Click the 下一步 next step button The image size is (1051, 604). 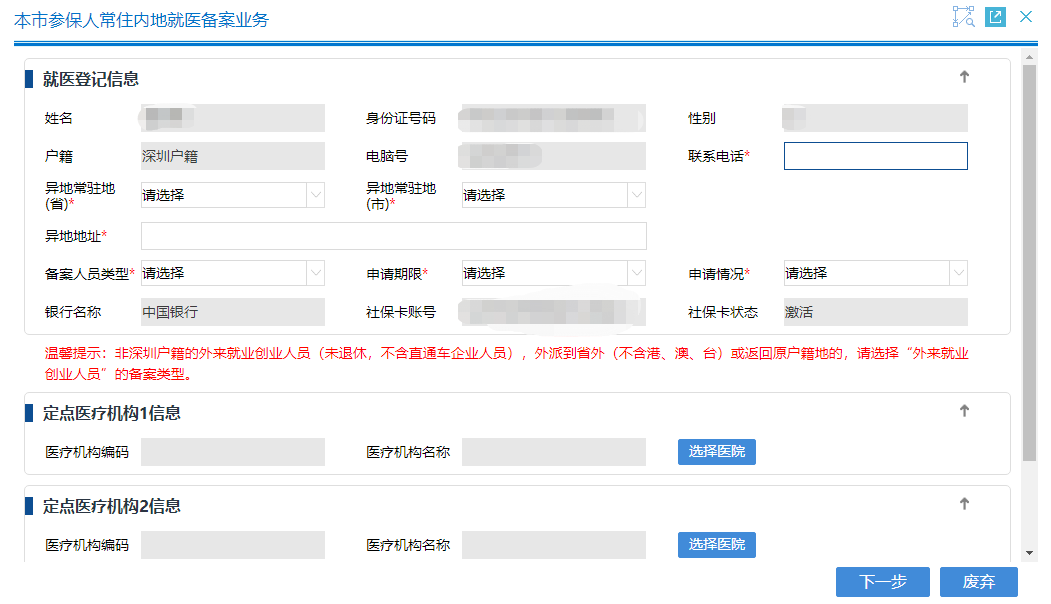(x=882, y=581)
